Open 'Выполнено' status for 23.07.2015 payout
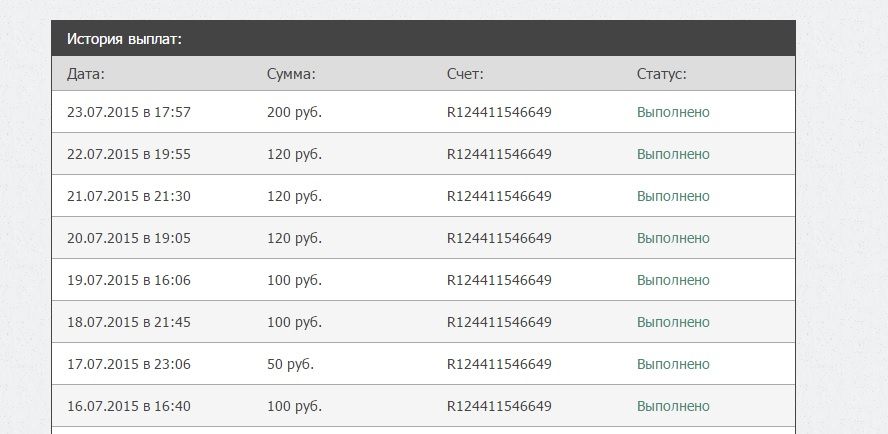Screen dimensions: 888x434 click(673, 112)
